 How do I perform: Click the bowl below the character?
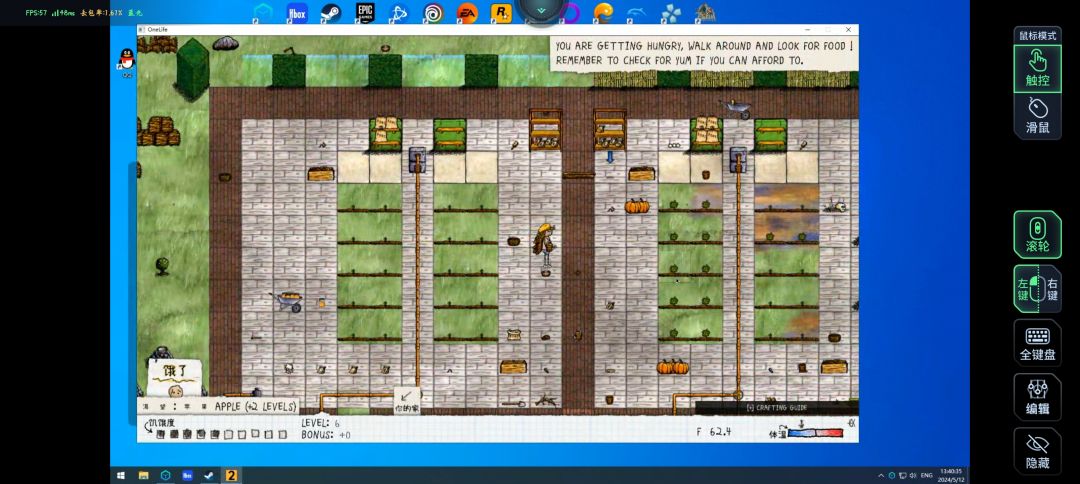[545, 273]
